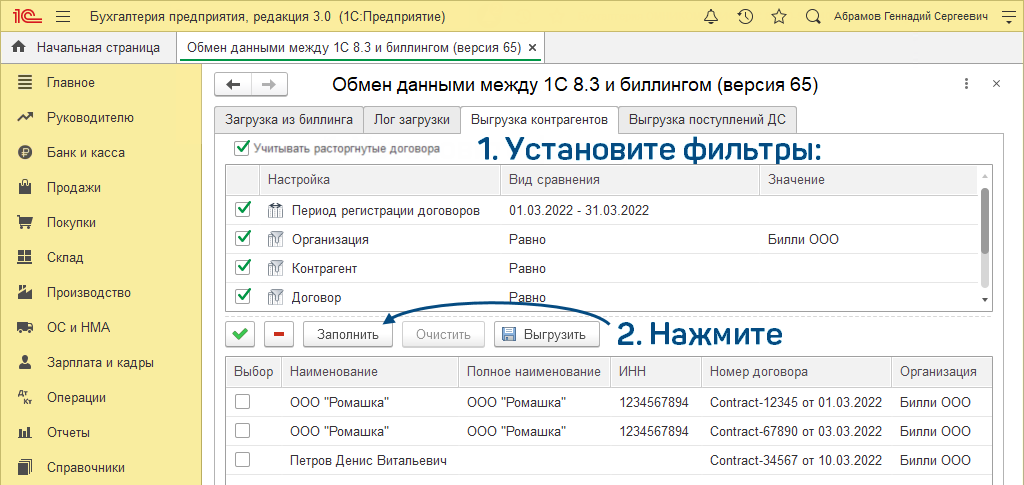The image size is (1024, 485).
Task: Click Равно comparison in Организация row
Action: pyautogui.click(x=527, y=239)
